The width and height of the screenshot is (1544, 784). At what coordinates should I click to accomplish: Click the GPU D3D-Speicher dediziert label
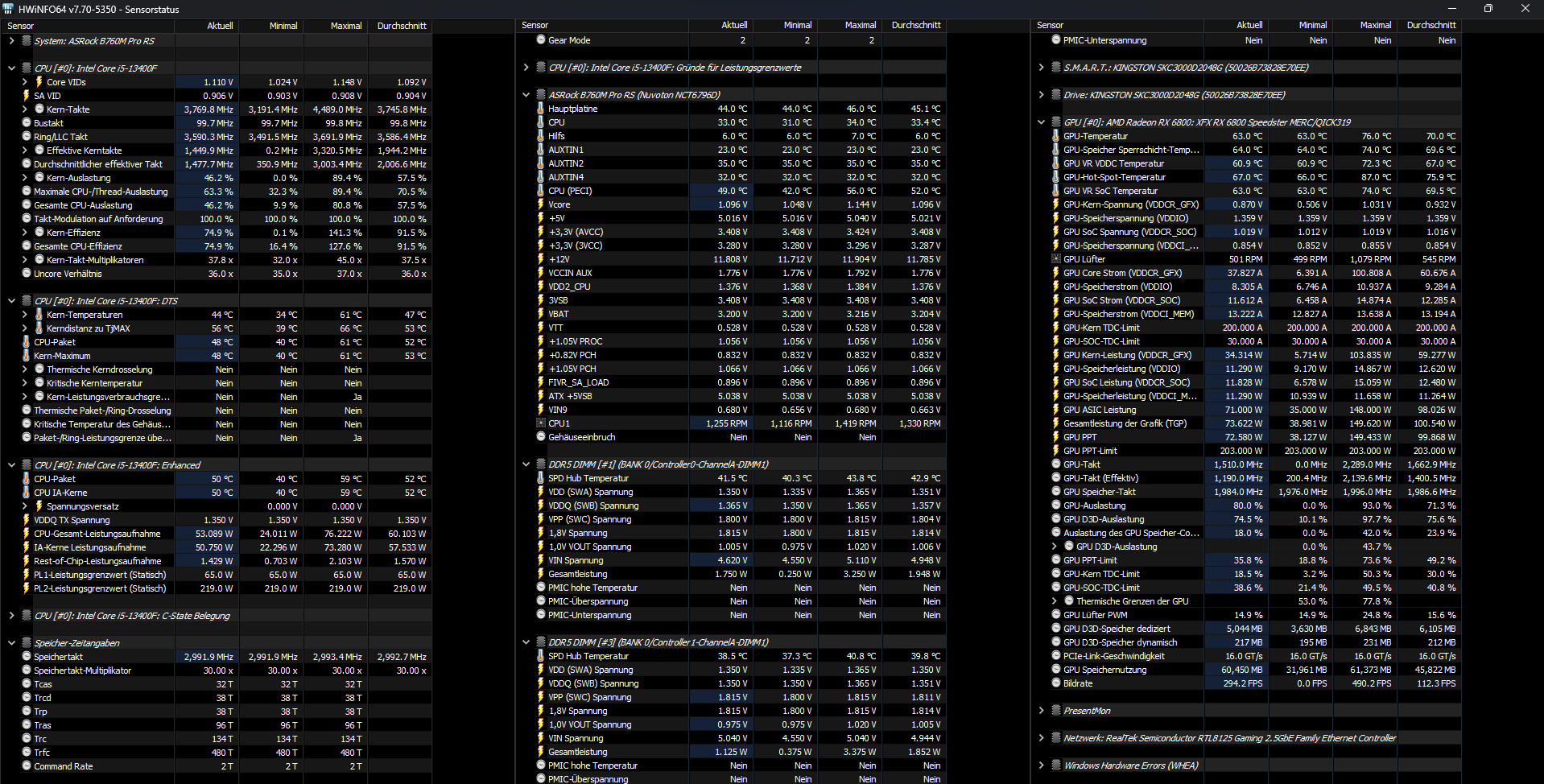coord(1117,629)
